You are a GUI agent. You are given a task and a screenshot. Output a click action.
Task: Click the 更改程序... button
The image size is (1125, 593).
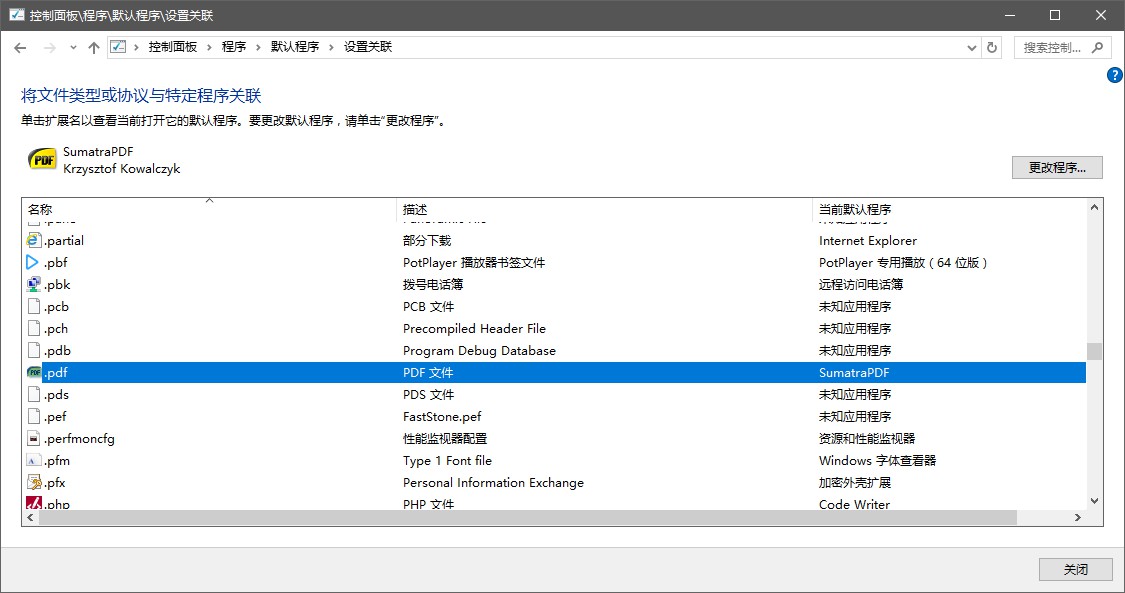pos(1057,167)
